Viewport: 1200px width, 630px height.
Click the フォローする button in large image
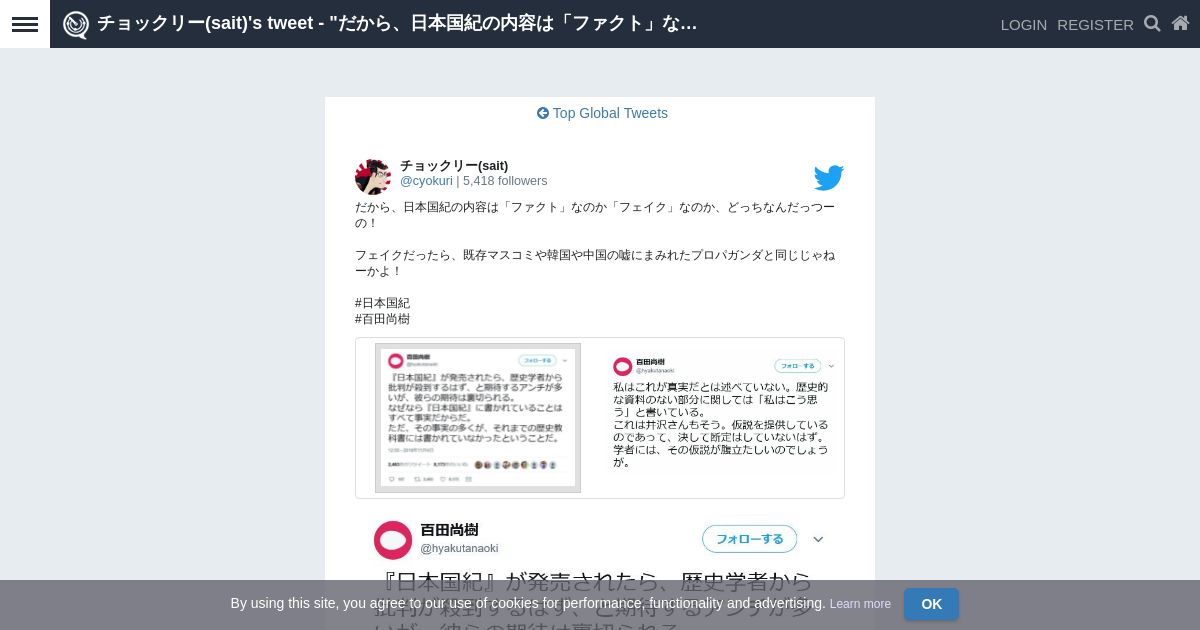pos(749,539)
